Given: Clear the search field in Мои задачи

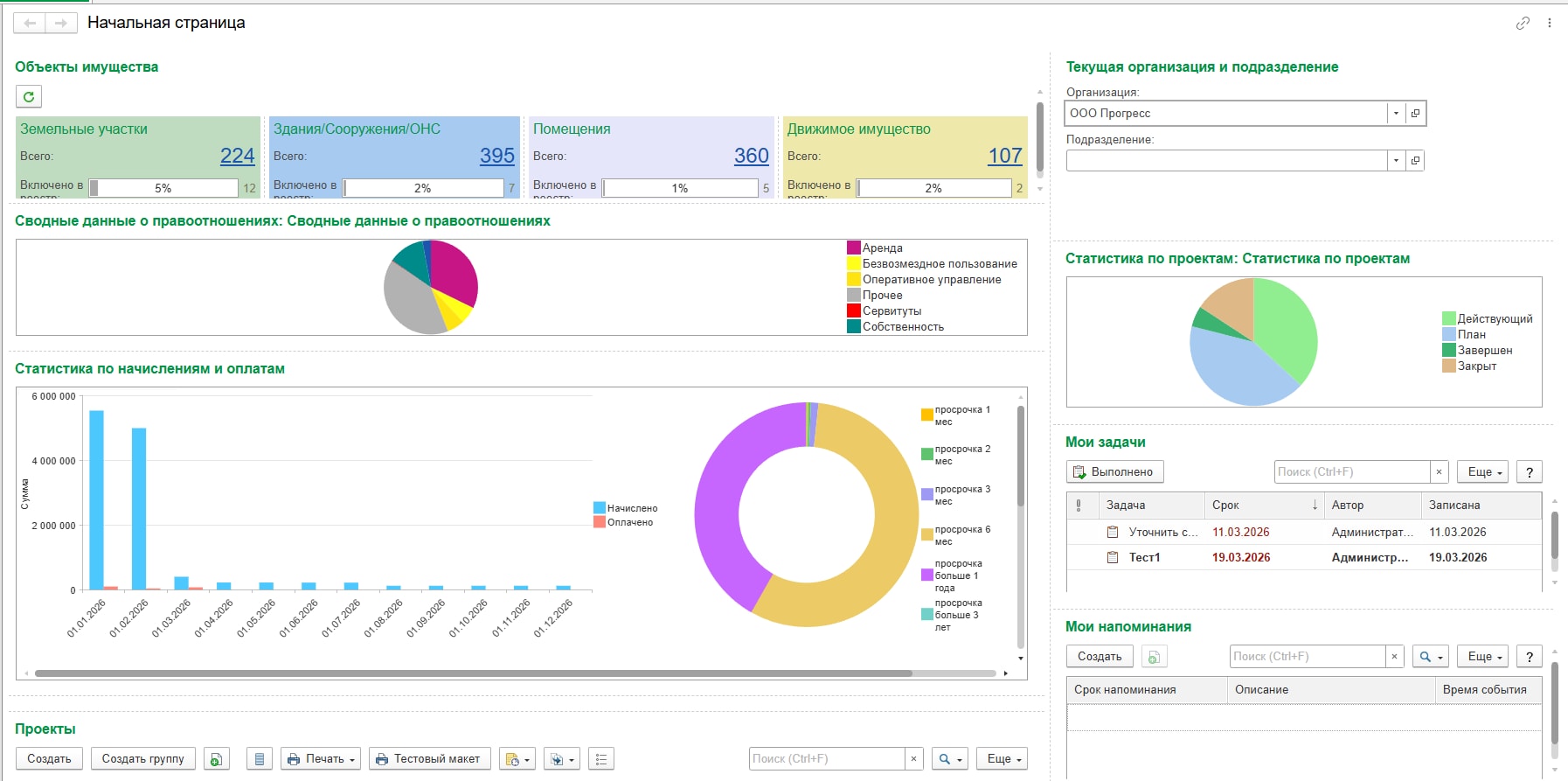Looking at the screenshot, I should [1439, 472].
